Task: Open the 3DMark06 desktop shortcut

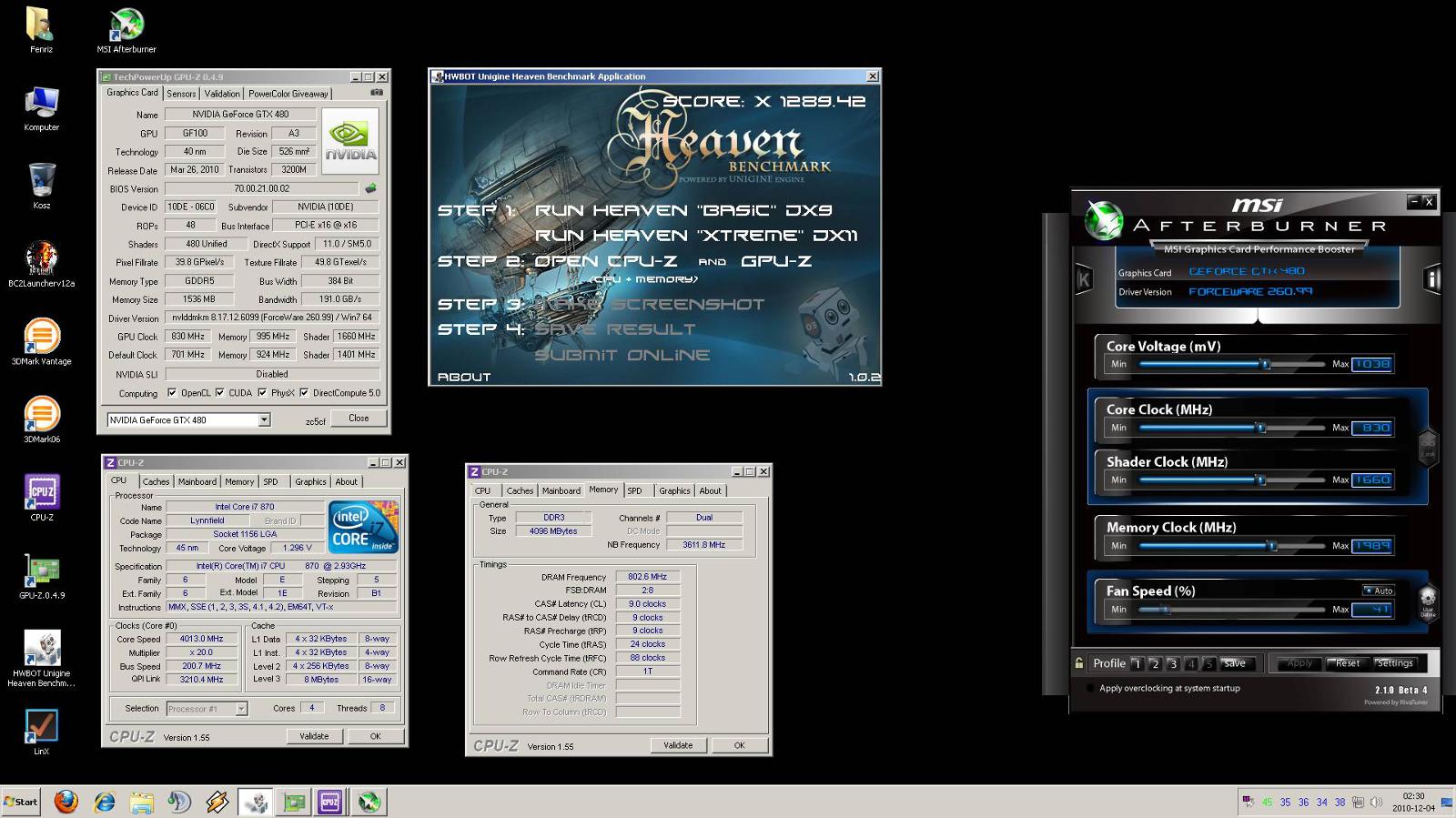Action: click(41, 419)
